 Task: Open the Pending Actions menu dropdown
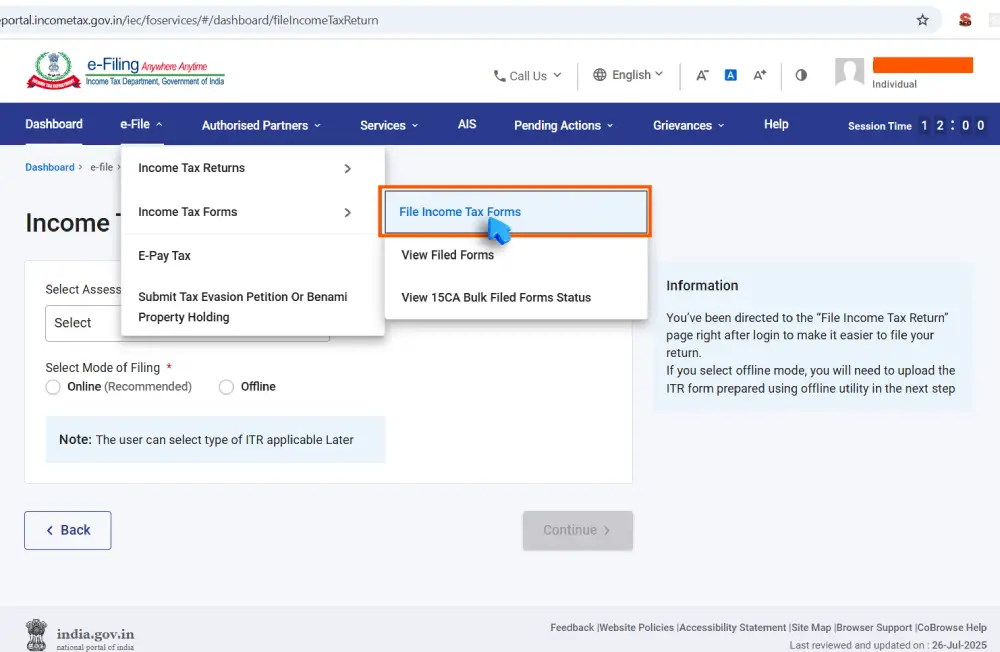pos(563,125)
